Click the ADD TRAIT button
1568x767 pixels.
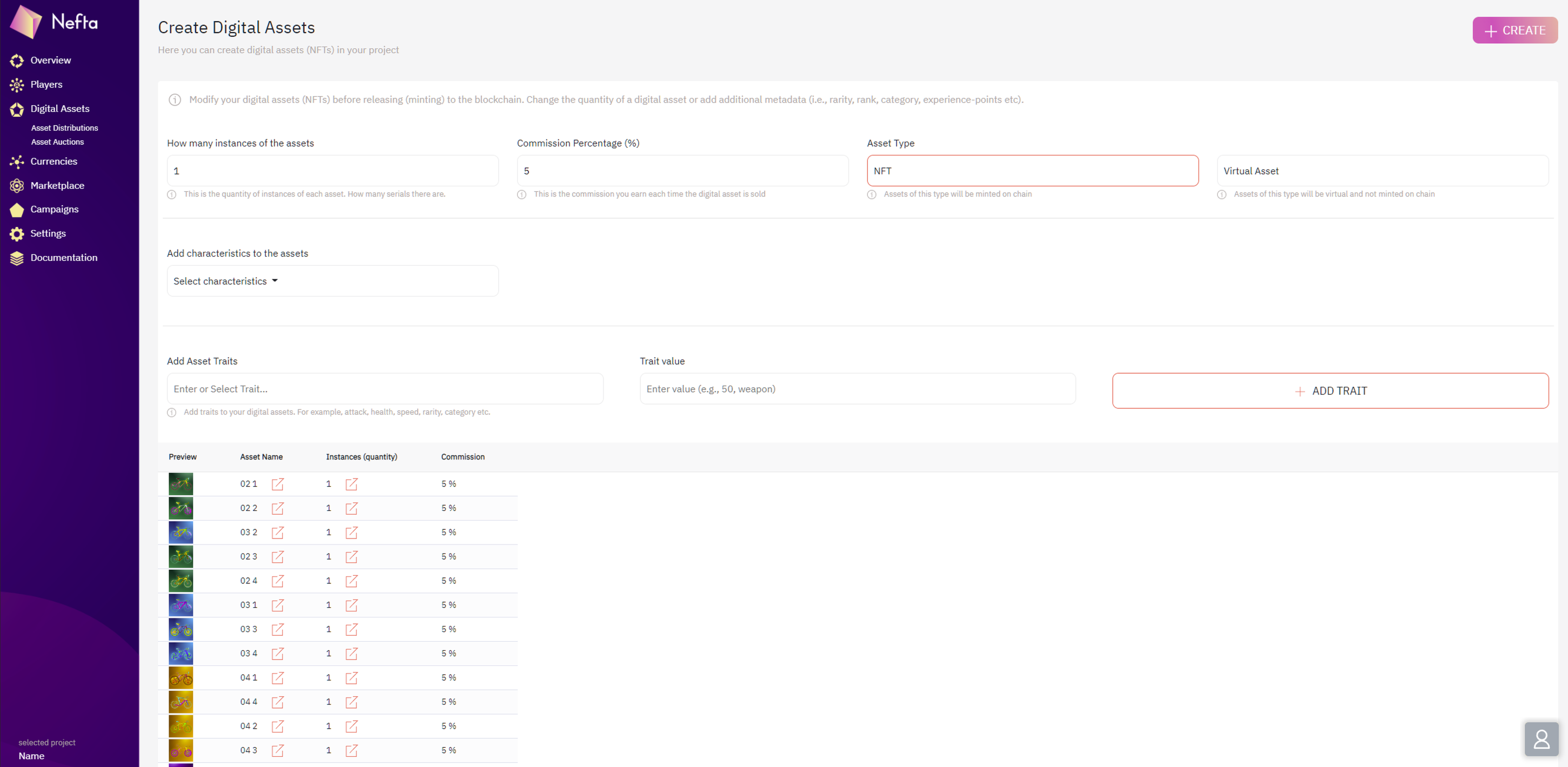click(x=1330, y=391)
